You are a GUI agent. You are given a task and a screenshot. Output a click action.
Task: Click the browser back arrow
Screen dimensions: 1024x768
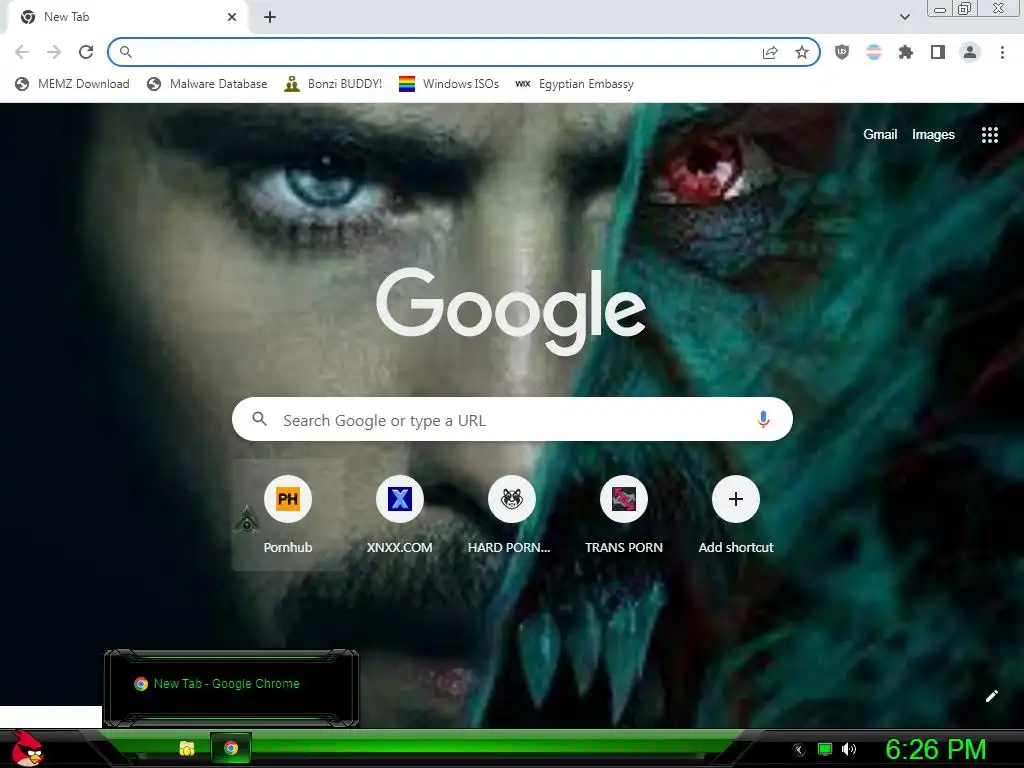pyautogui.click(x=22, y=52)
